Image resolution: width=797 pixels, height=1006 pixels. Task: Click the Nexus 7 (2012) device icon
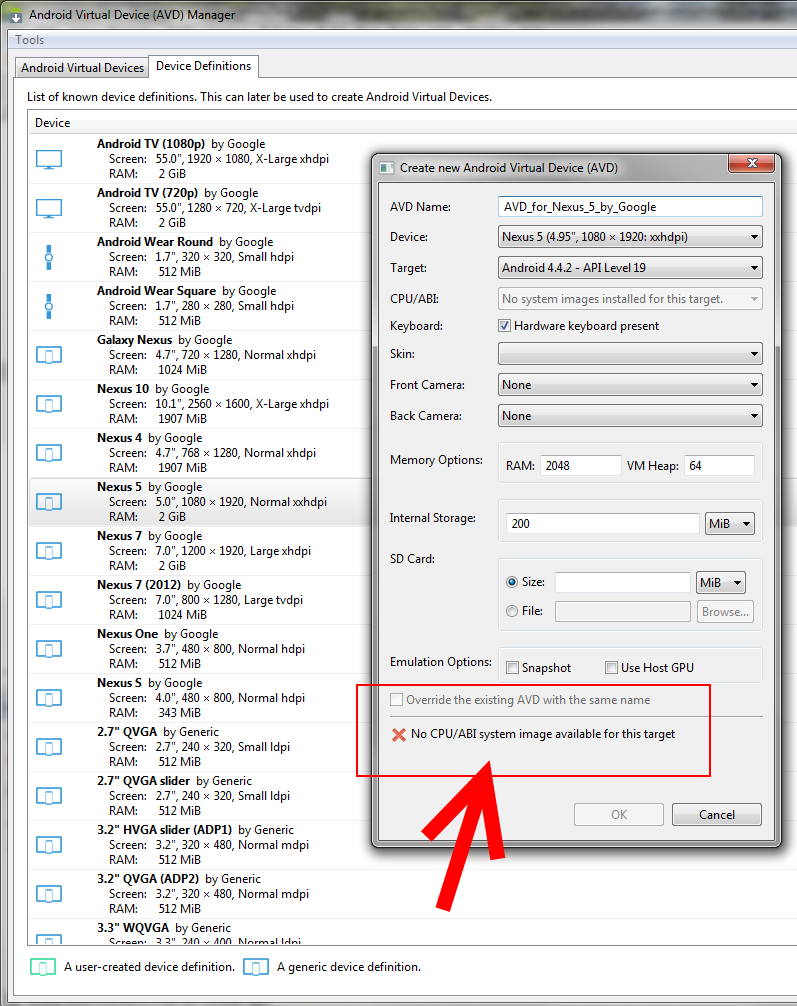pos(49,600)
